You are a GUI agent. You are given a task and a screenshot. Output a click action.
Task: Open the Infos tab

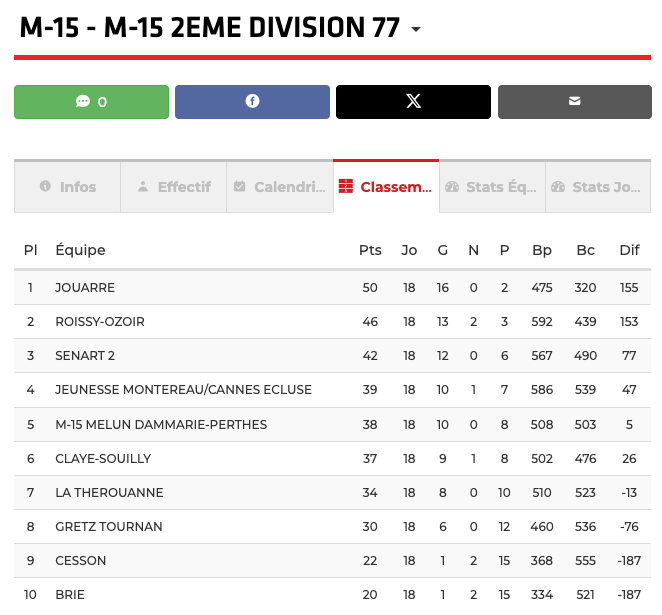coord(68,187)
